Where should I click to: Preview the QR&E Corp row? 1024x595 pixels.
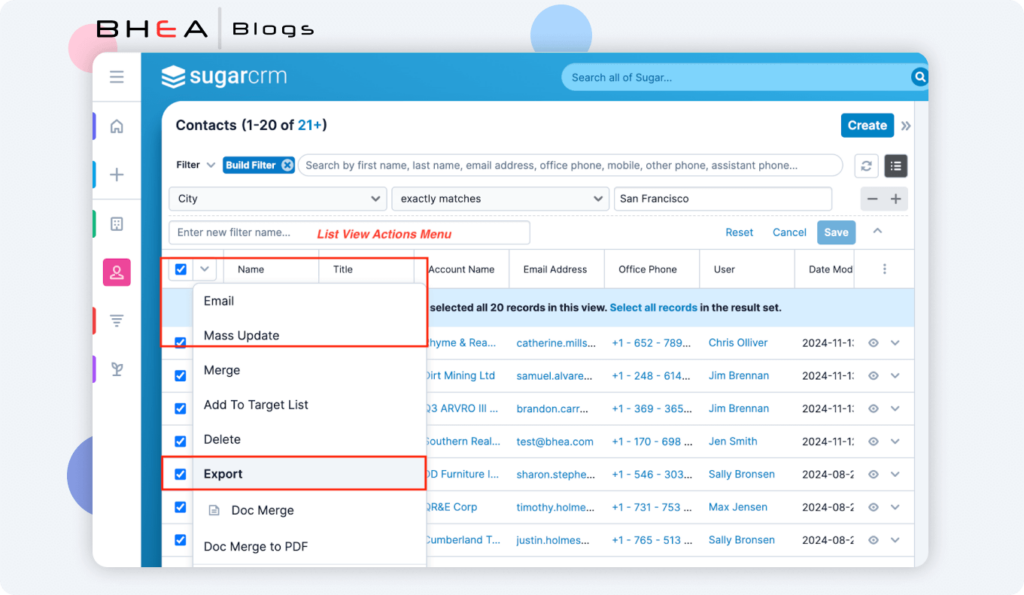coord(873,507)
